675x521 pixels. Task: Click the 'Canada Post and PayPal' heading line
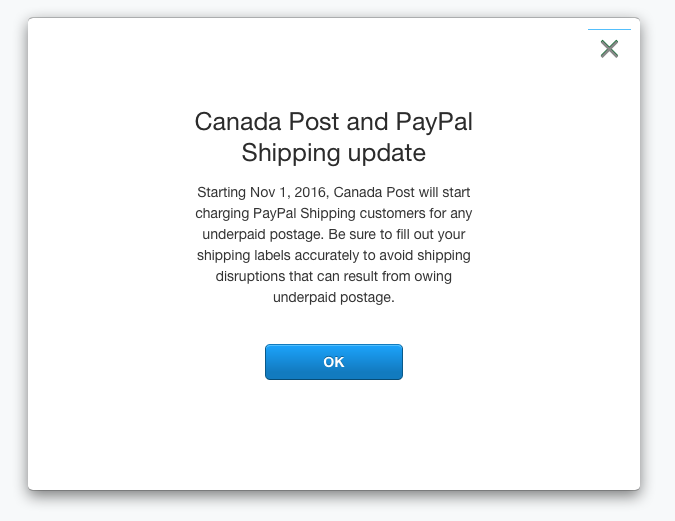pos(333,122)
